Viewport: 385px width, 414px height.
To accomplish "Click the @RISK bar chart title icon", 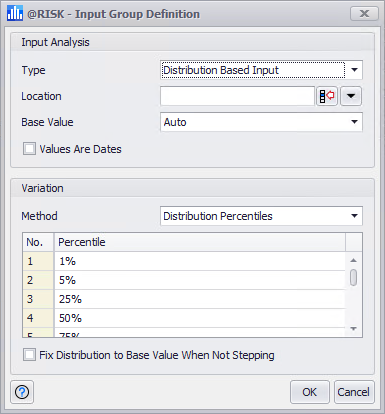I will (x=15, y=14).
